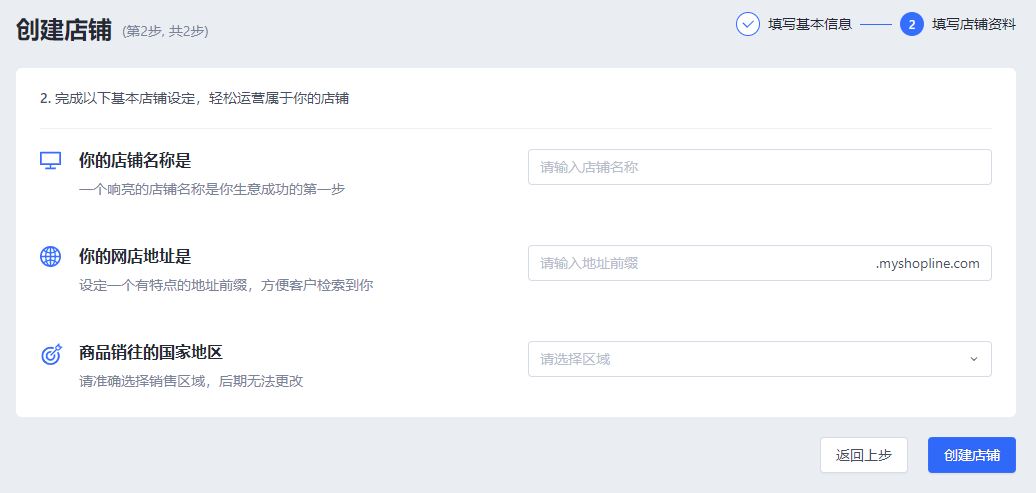Click the 商品销往的国家地区 heading

(x=151, y=352)
